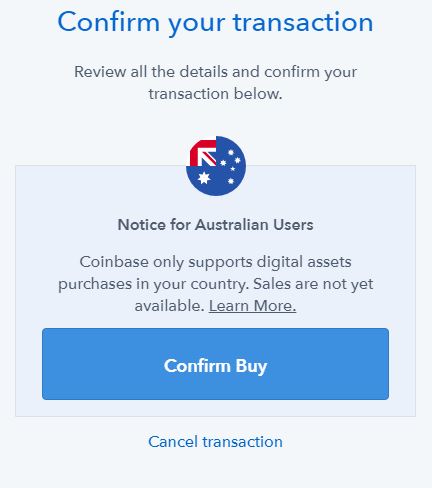Click the 'Confirm your transaction' heading
Viewport: 432px width, 488px height.
point(215,23)
